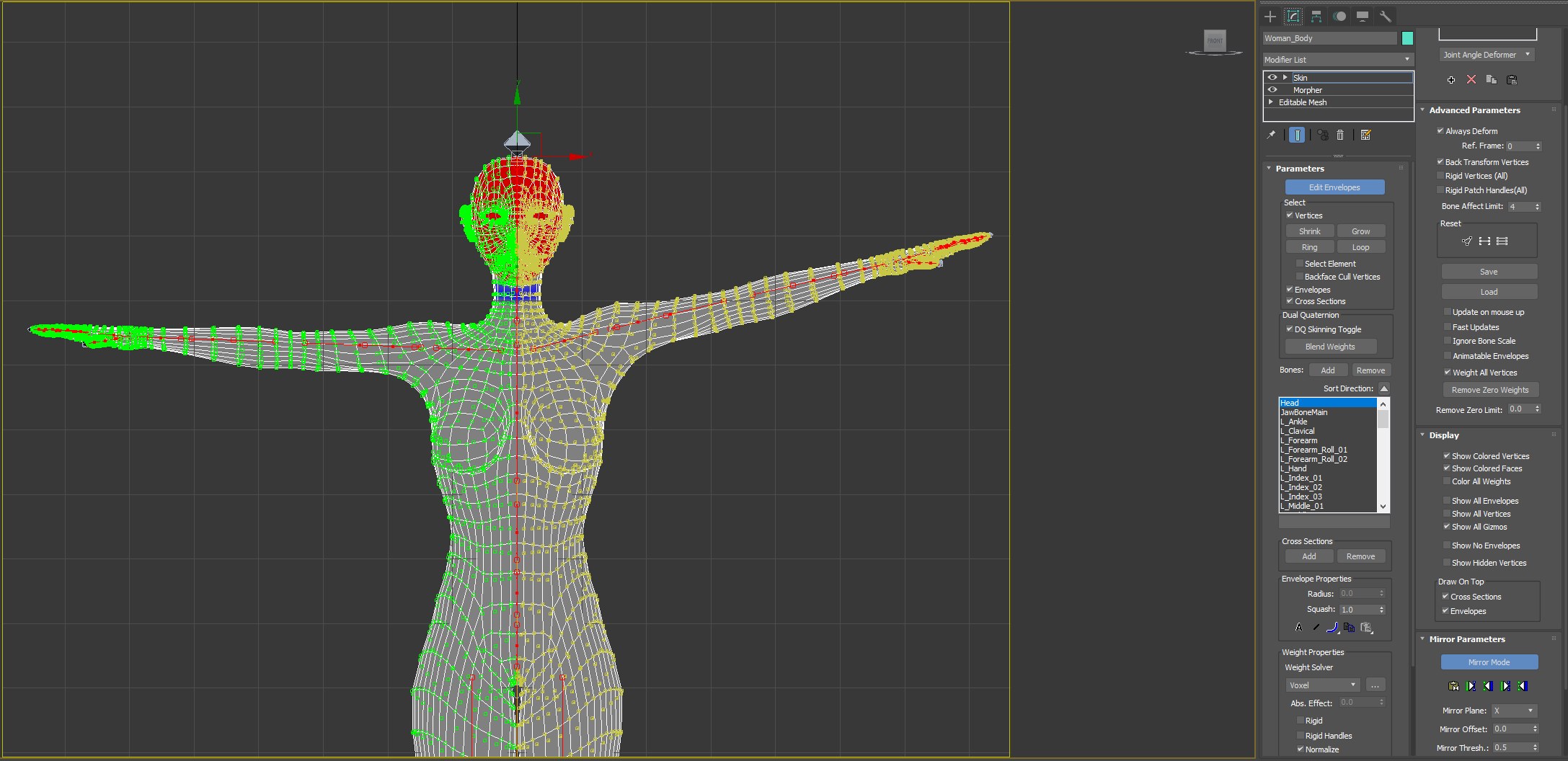Toggle Show All Gizmos checkbox
Image resolution: width=1568 pixels, height=761 pixels.
click(x=1447, y=527)
